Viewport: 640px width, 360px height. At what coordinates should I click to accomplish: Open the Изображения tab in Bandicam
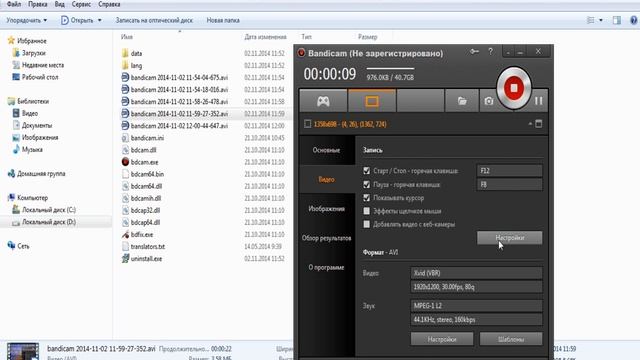[327, 209]
